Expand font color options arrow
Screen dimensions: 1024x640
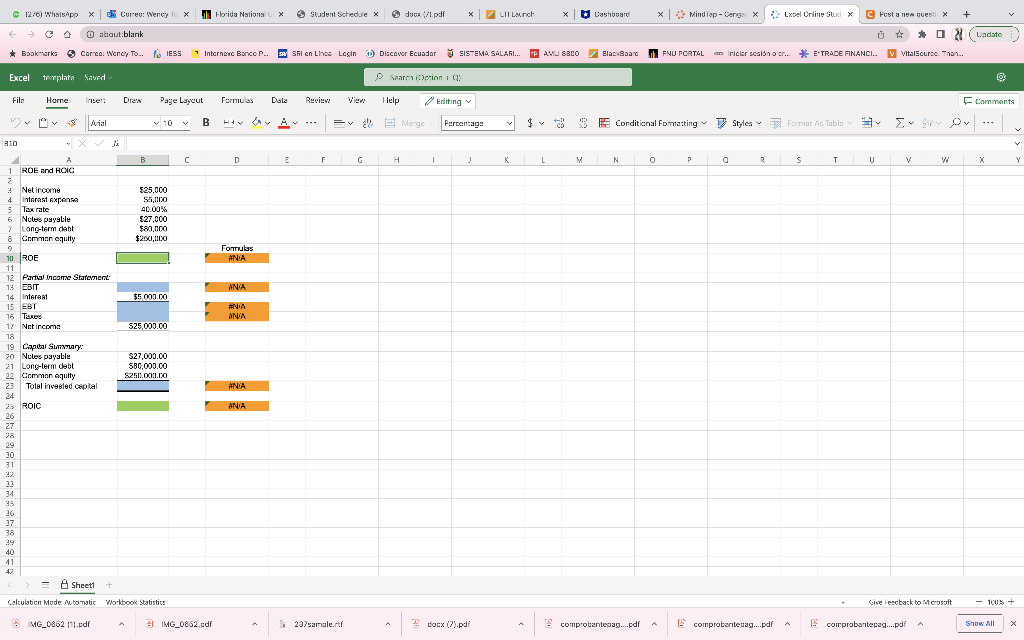(295, 123)
